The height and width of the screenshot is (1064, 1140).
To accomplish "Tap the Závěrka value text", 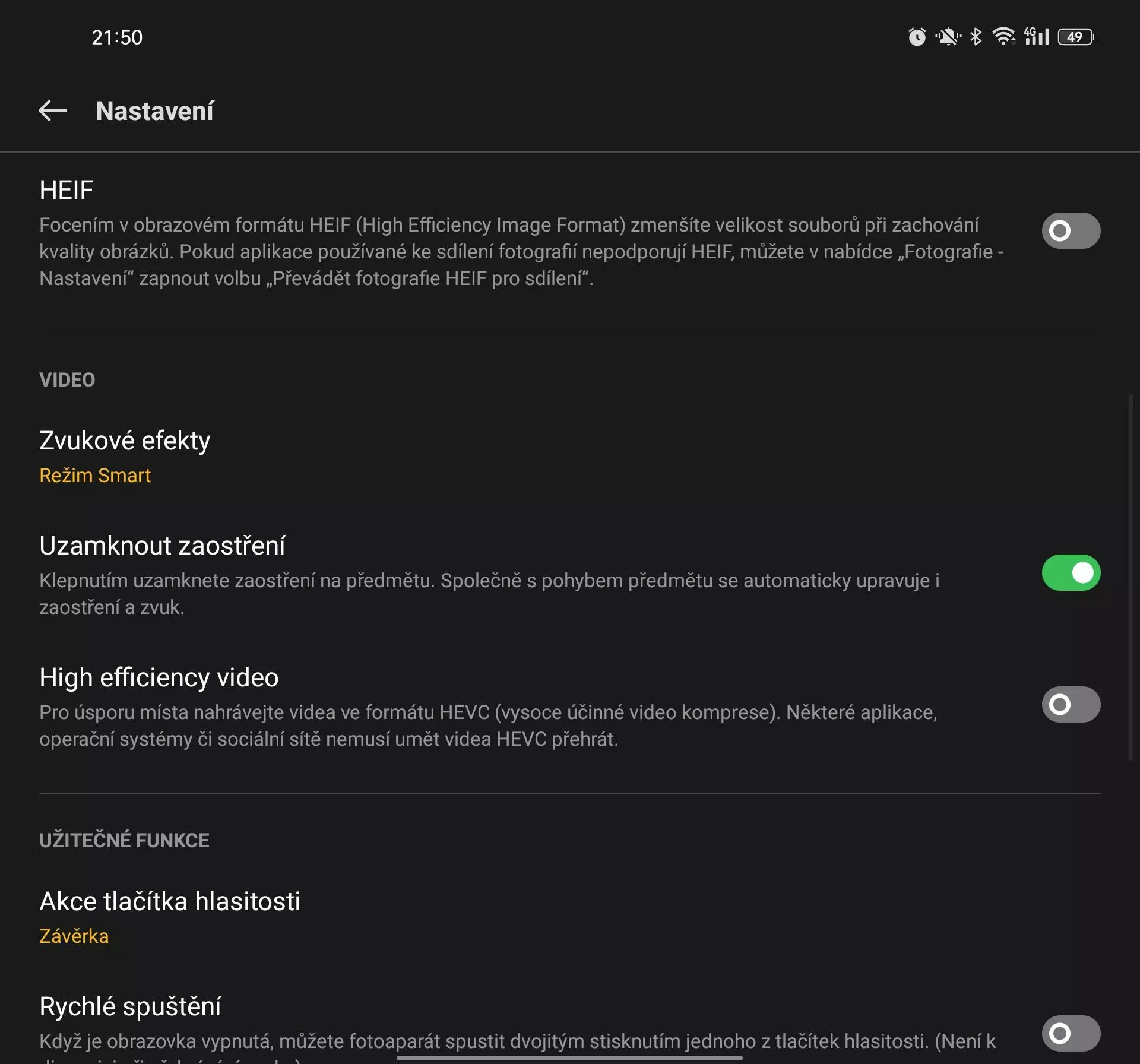I will 74,936.
